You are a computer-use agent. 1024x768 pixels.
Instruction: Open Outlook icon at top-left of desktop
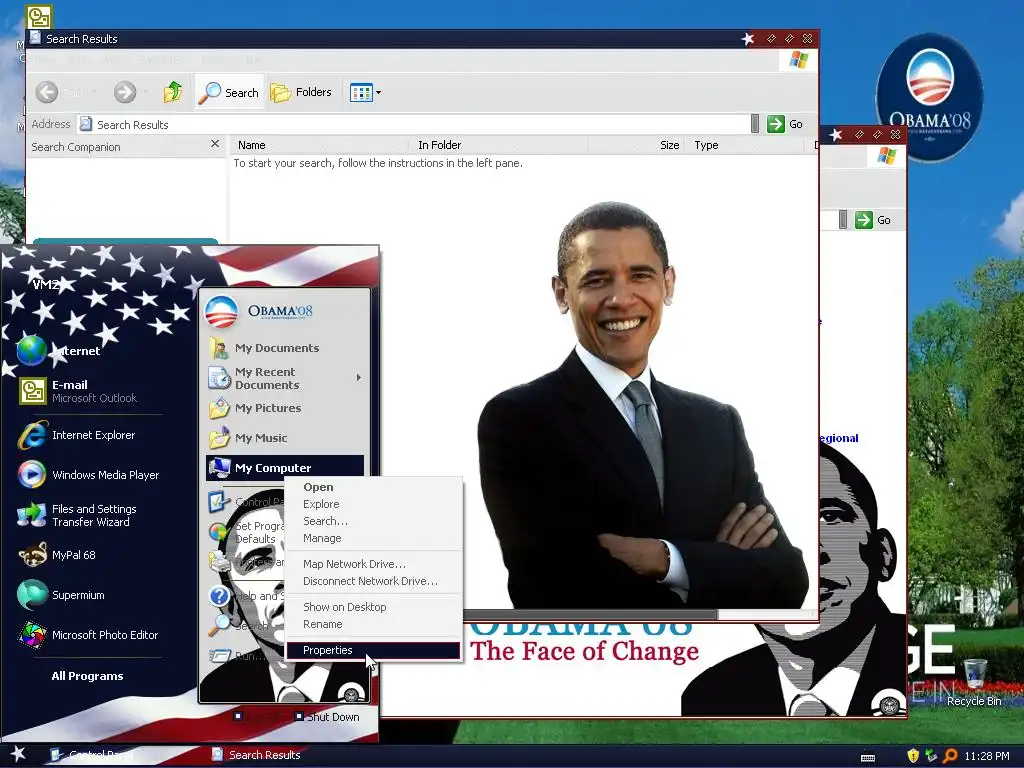(39, 17)
